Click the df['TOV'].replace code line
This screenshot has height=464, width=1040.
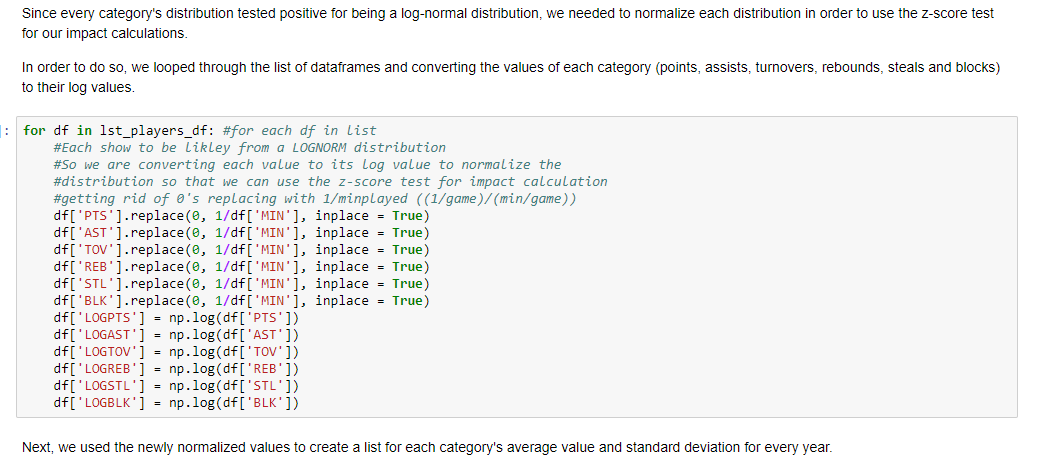[242, 250]
